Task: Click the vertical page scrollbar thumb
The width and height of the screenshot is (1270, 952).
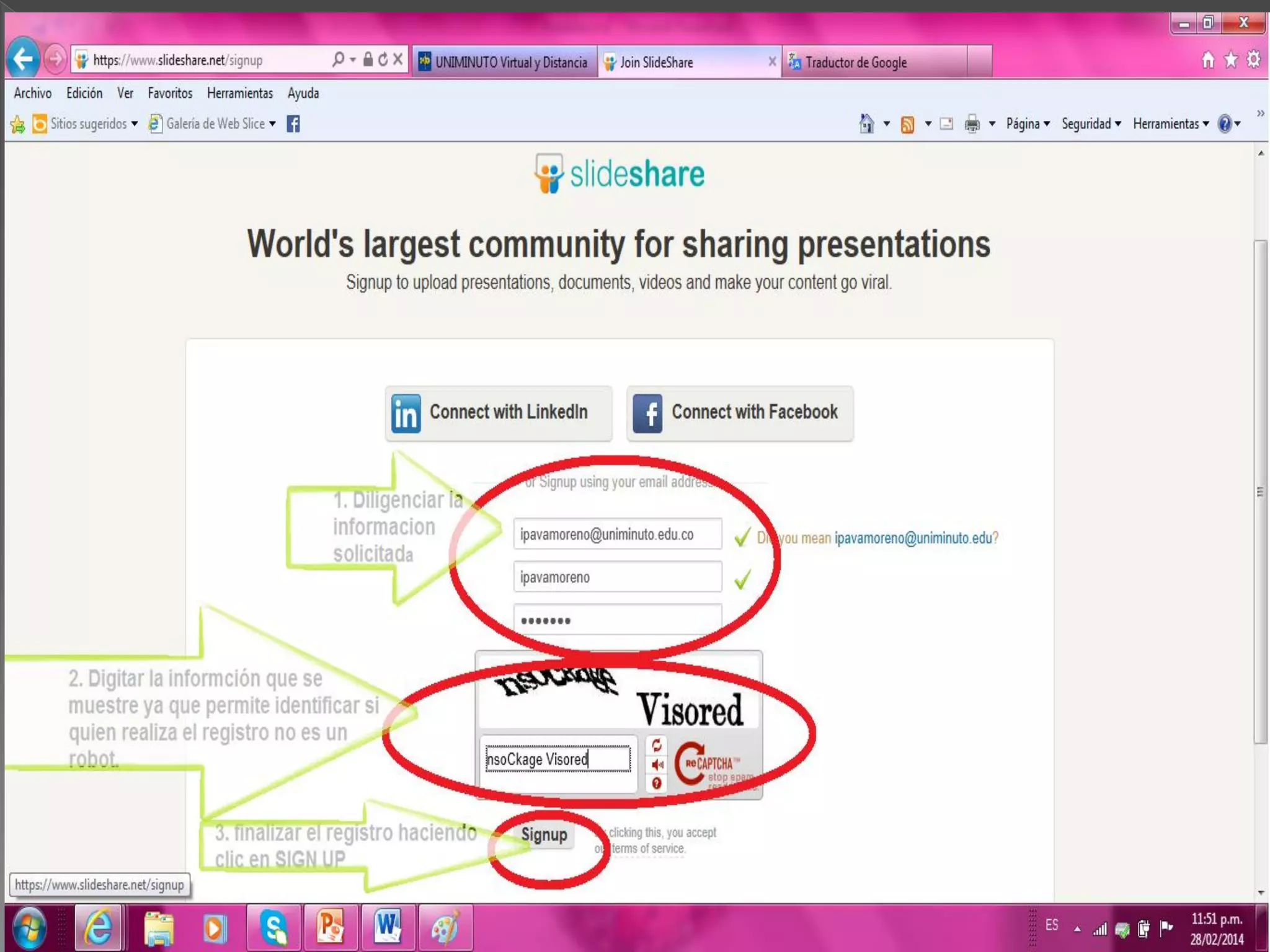Action: (1260, 491)
